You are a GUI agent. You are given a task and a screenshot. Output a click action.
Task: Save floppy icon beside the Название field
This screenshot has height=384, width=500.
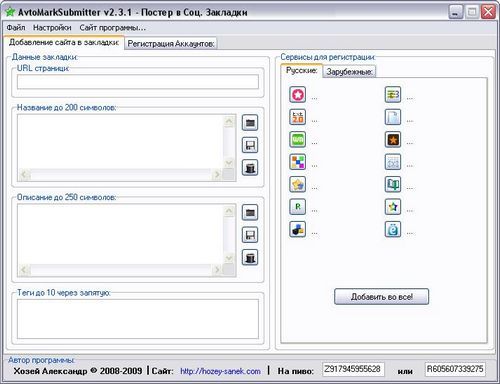250,145
